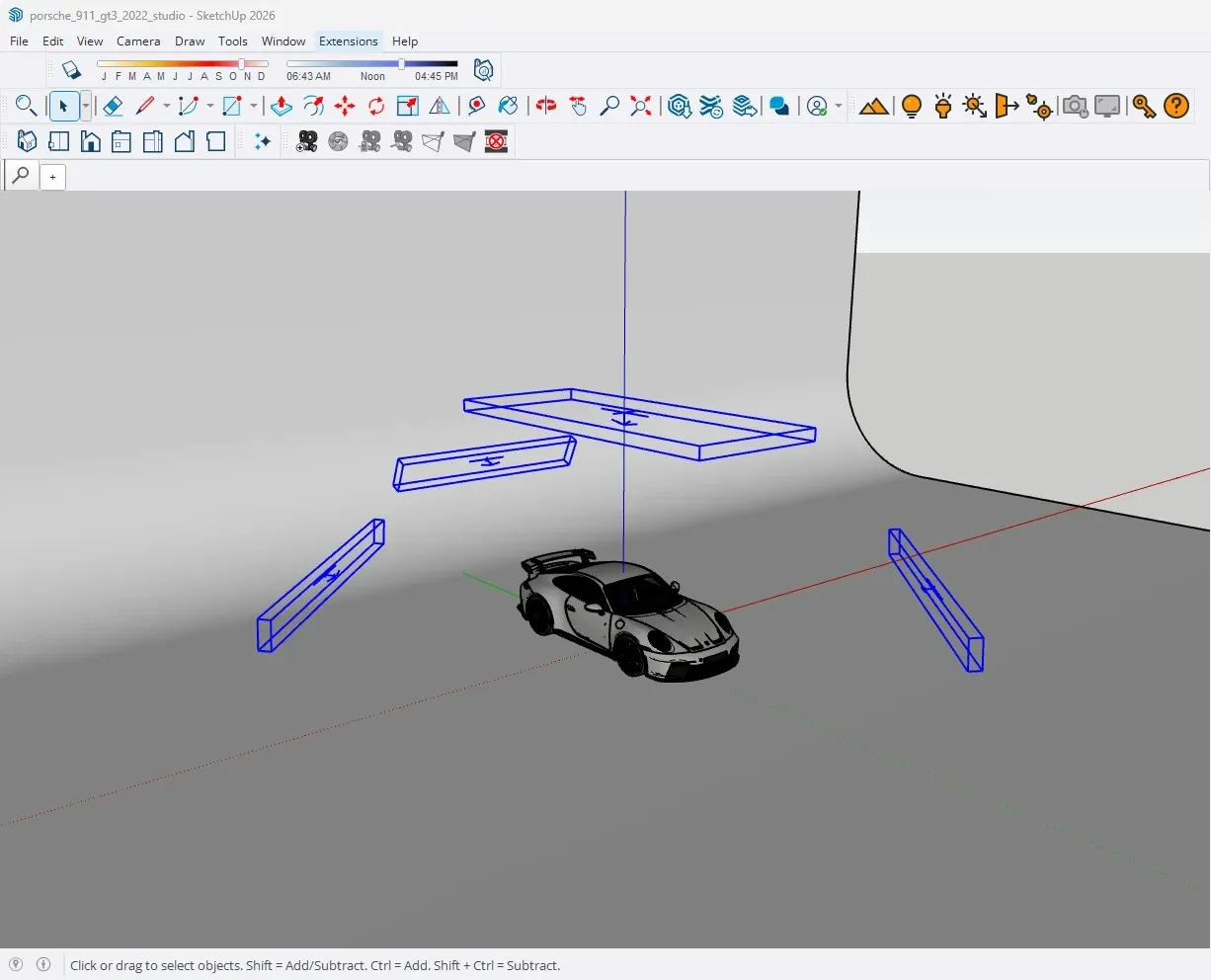Add an orange light bulb light

click(x=912, y=106)
